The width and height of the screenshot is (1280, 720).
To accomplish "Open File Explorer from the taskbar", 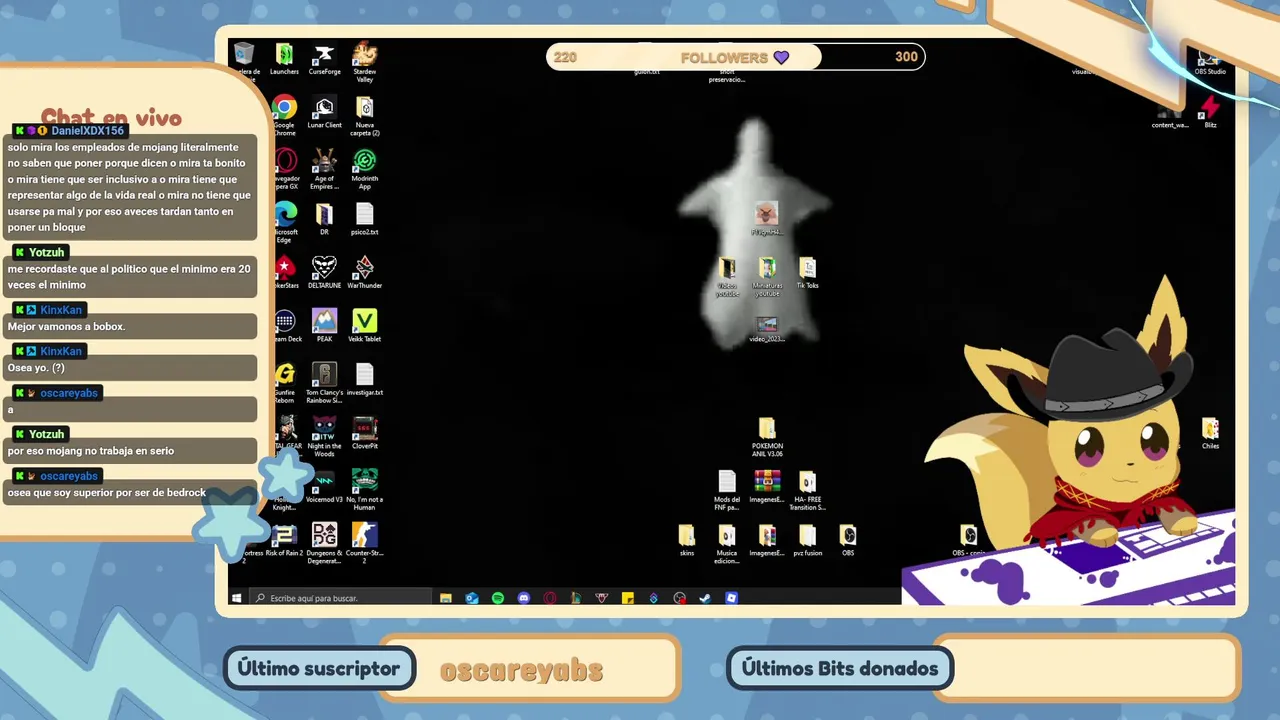I will click(x=446, y=598).
